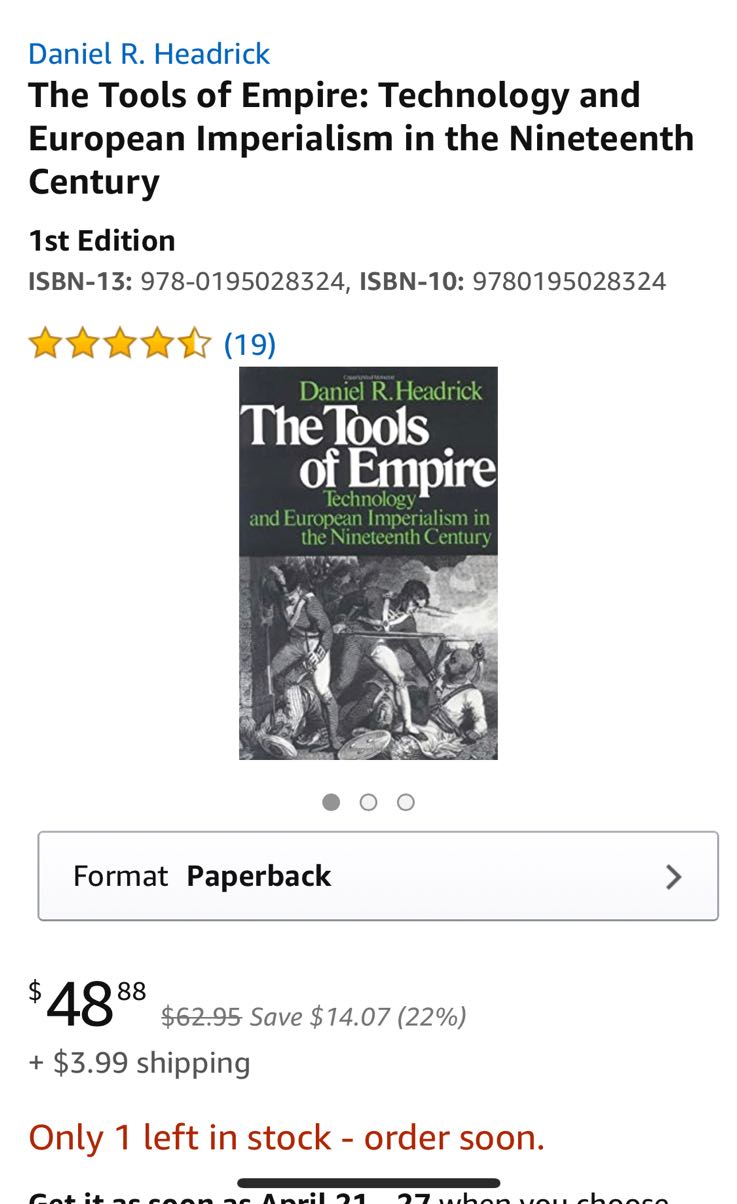Viewport: 737px width, 1204px height.
Task: Tap the book title heading text
Action: 361,138
